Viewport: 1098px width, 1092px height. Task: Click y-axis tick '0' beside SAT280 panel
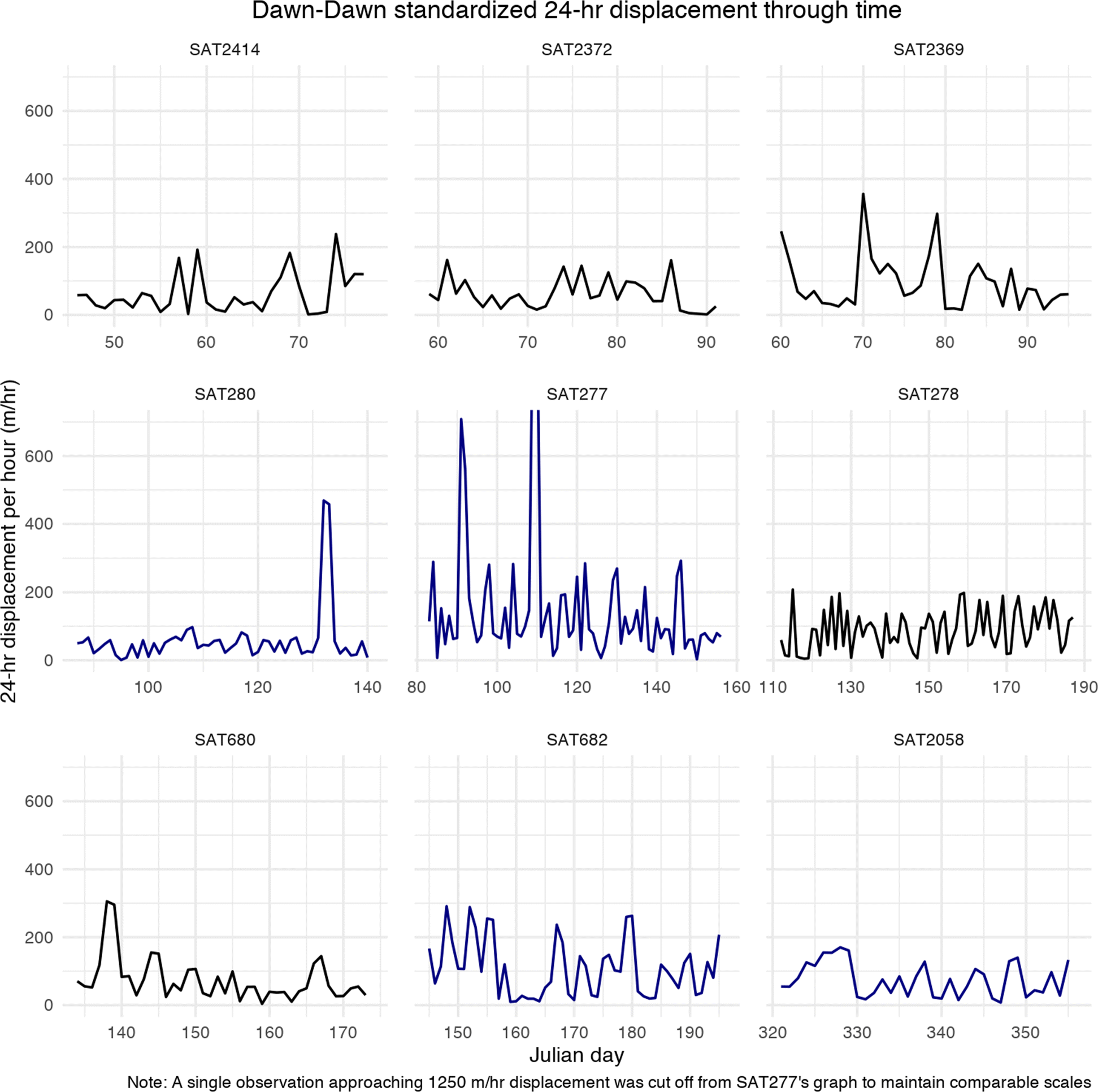tap(48, 661)
